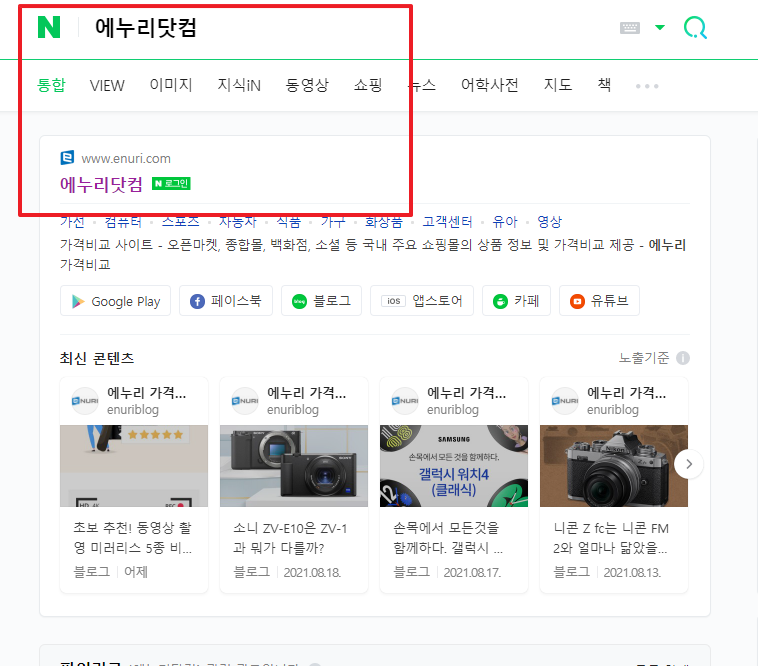This screenshot has height=666, width=758.
Task: Click the green cafe cup icon
Action: tap(500, 302)
